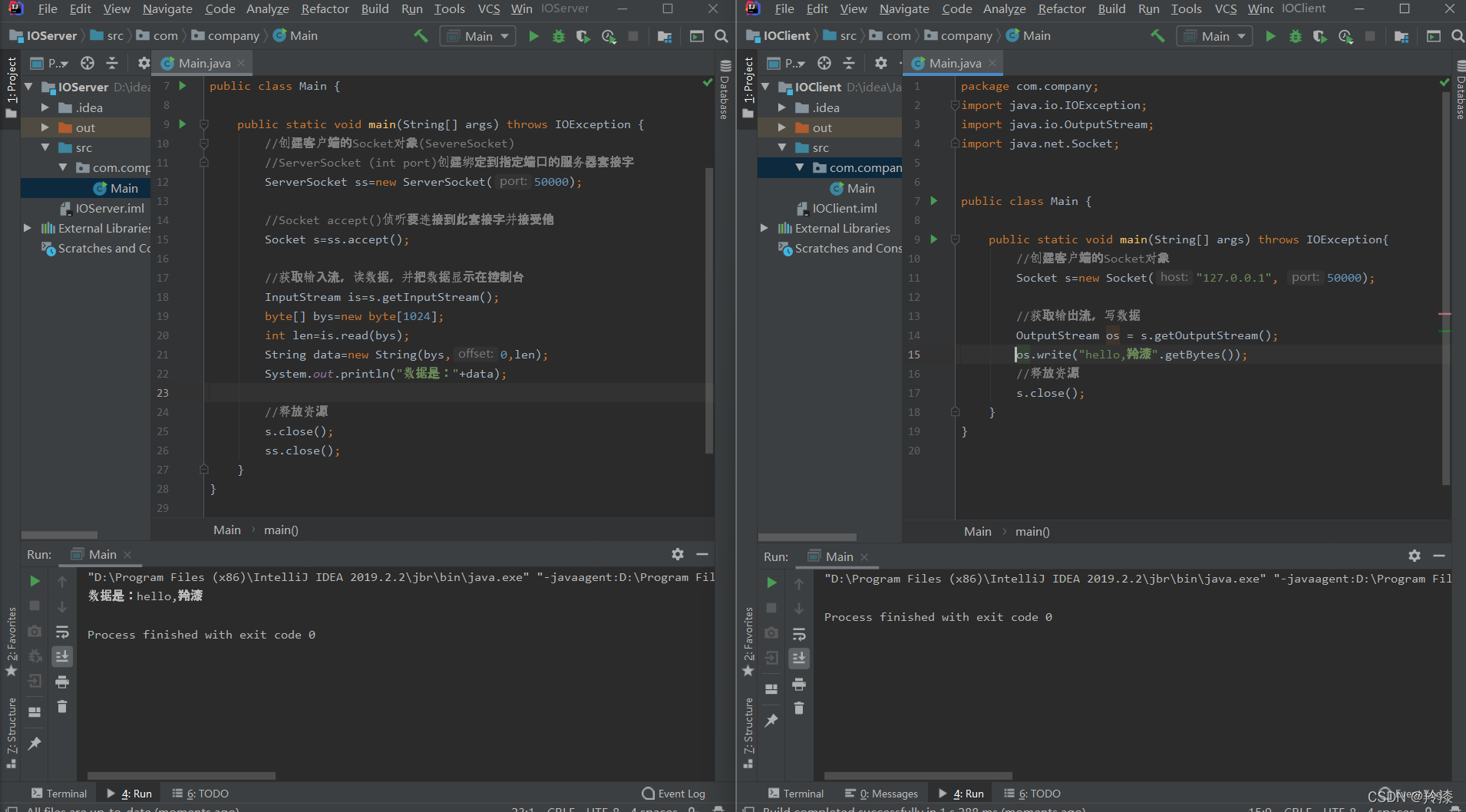Expand out folder in IOClient tree
Image resolution: width=1466 pixels, height=812 pixels.
[x=781, y=127]
